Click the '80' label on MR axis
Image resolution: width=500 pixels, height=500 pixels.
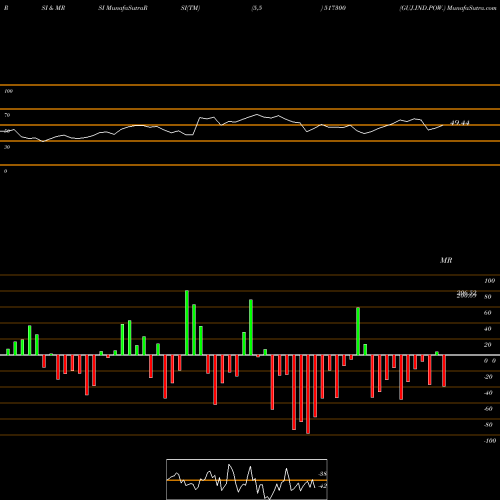click(x=488, y=297)
